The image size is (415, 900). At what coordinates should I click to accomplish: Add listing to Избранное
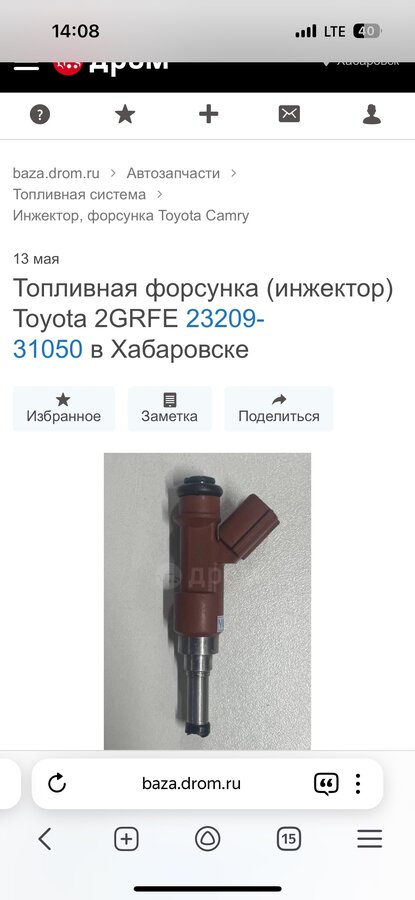64,409
